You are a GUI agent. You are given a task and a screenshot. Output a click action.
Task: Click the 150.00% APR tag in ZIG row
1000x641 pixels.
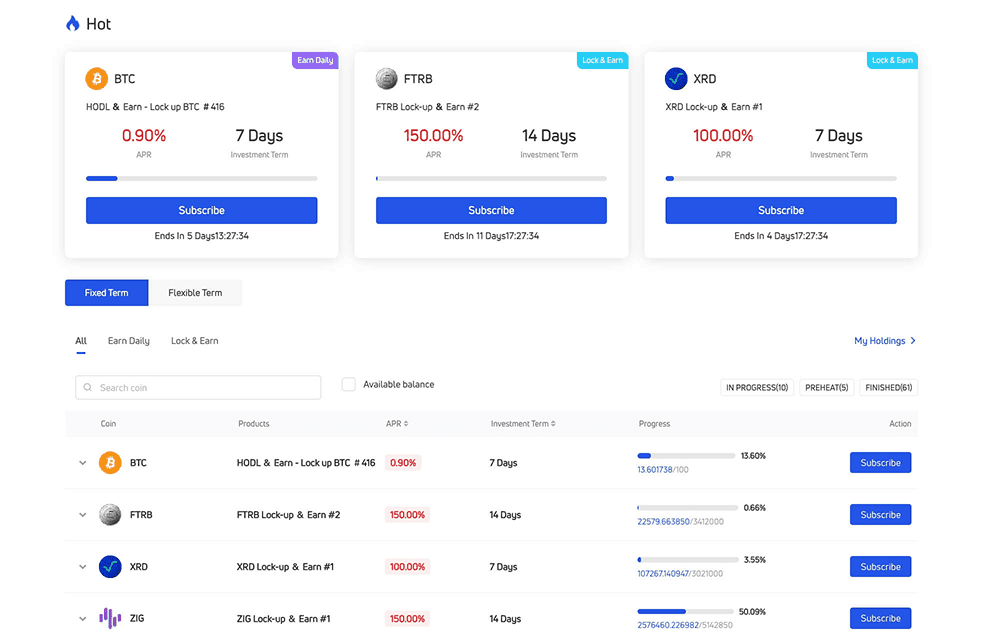tap(408, 619)
